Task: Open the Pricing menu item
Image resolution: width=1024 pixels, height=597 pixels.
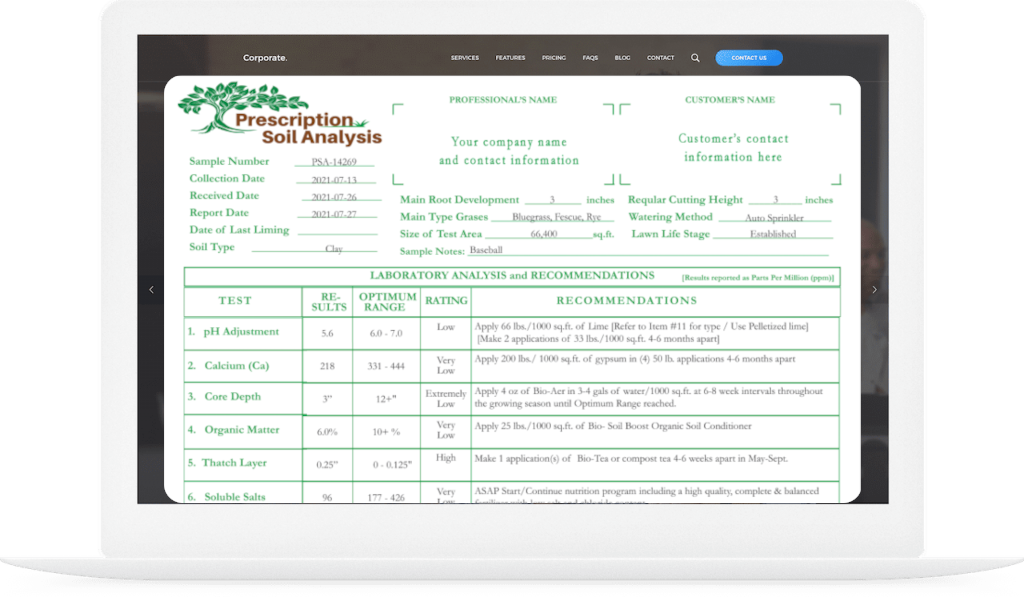Action: tap(554, 58)
